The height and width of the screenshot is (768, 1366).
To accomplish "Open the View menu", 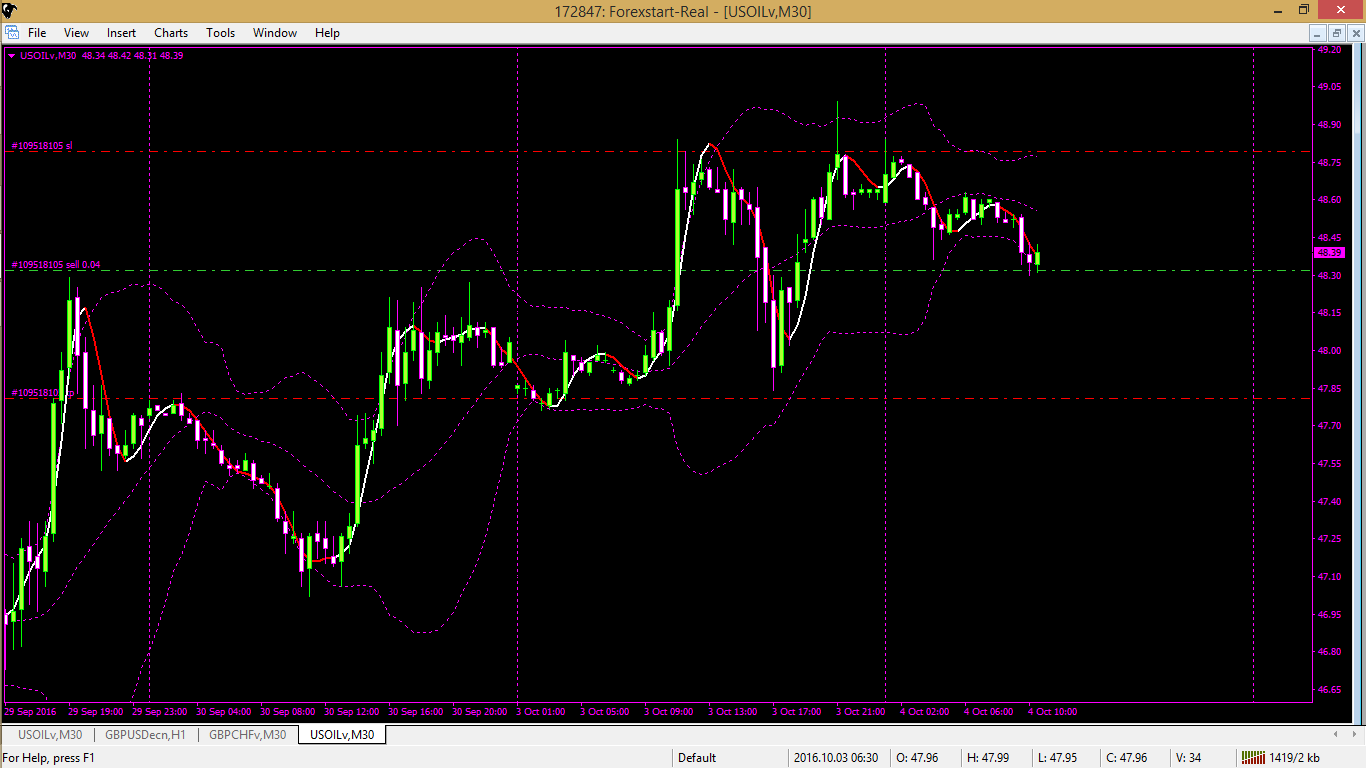I will pos(76,33).
